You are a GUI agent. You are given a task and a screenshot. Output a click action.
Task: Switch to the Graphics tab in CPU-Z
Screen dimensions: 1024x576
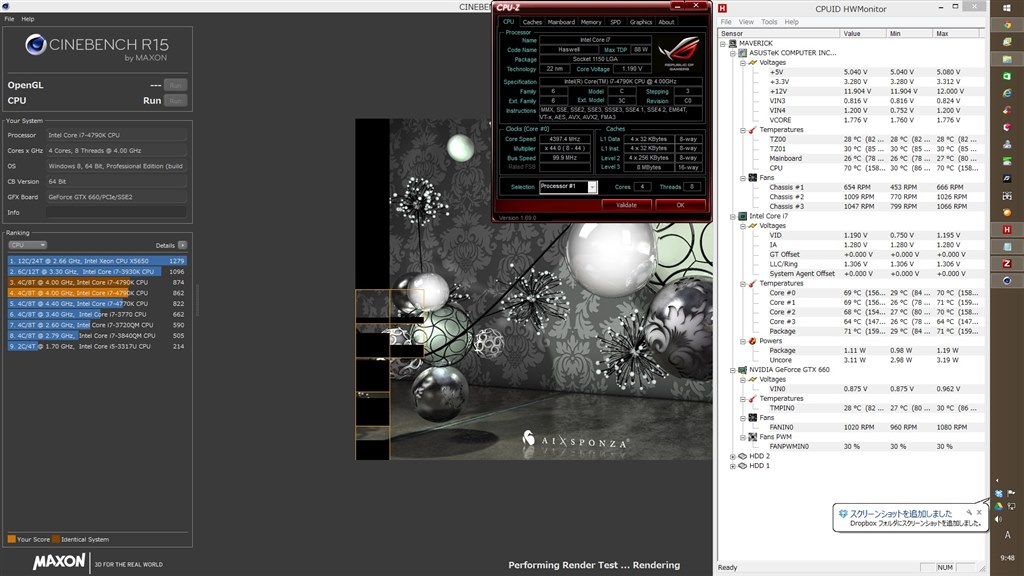click(x=641, y=22)
